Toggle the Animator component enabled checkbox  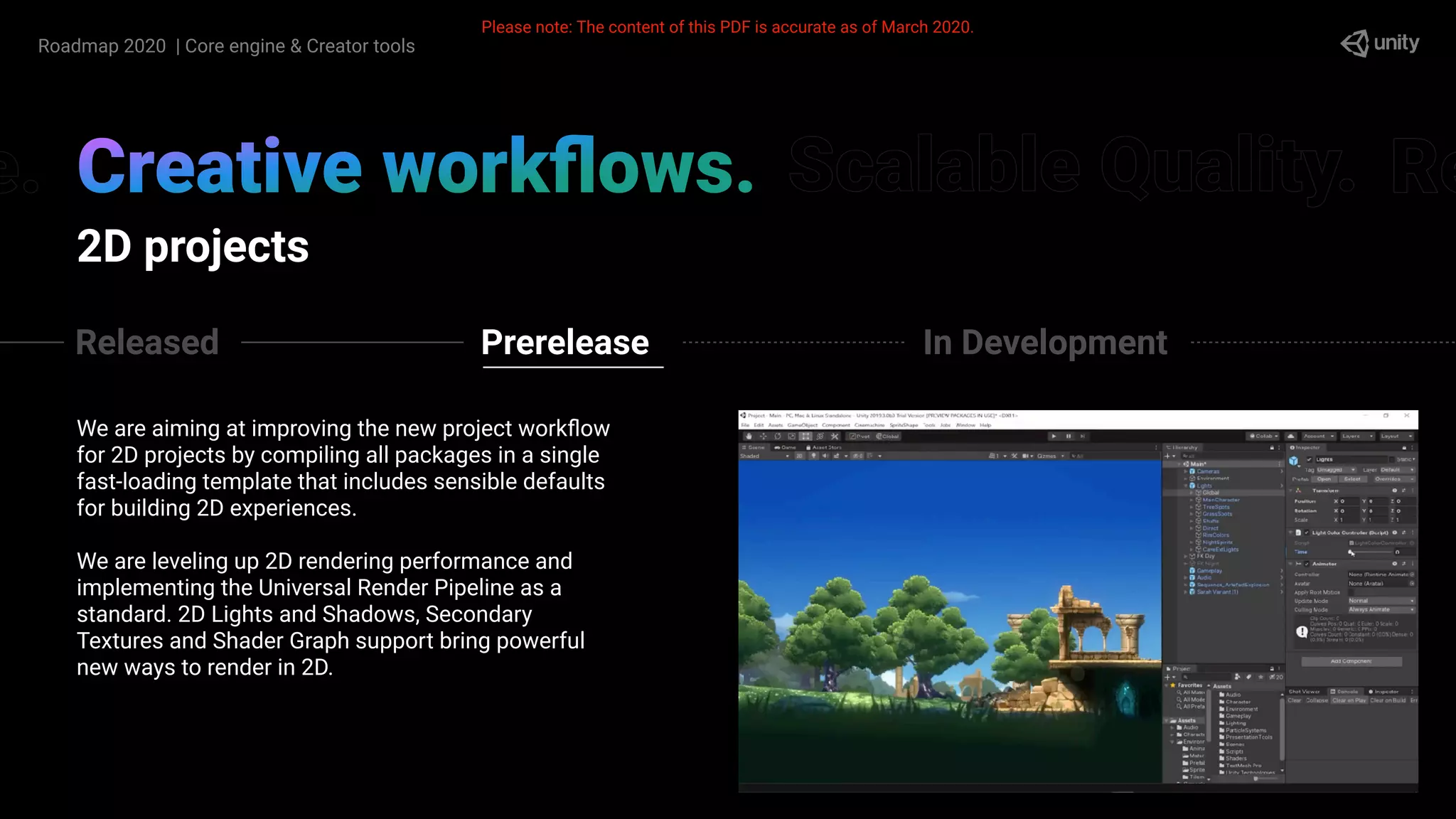click(1307, 564)
